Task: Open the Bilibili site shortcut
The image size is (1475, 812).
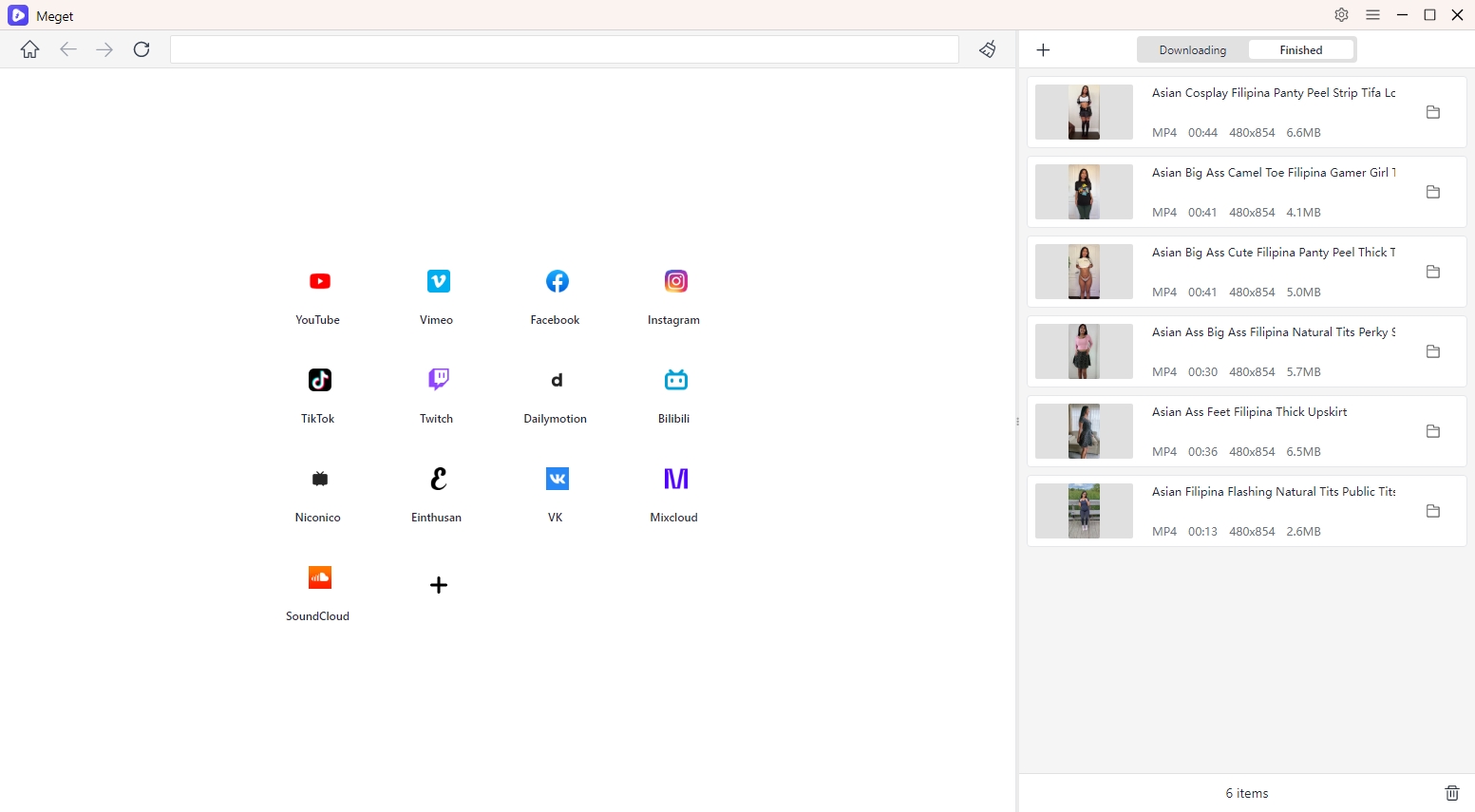Action: point(675,381)
